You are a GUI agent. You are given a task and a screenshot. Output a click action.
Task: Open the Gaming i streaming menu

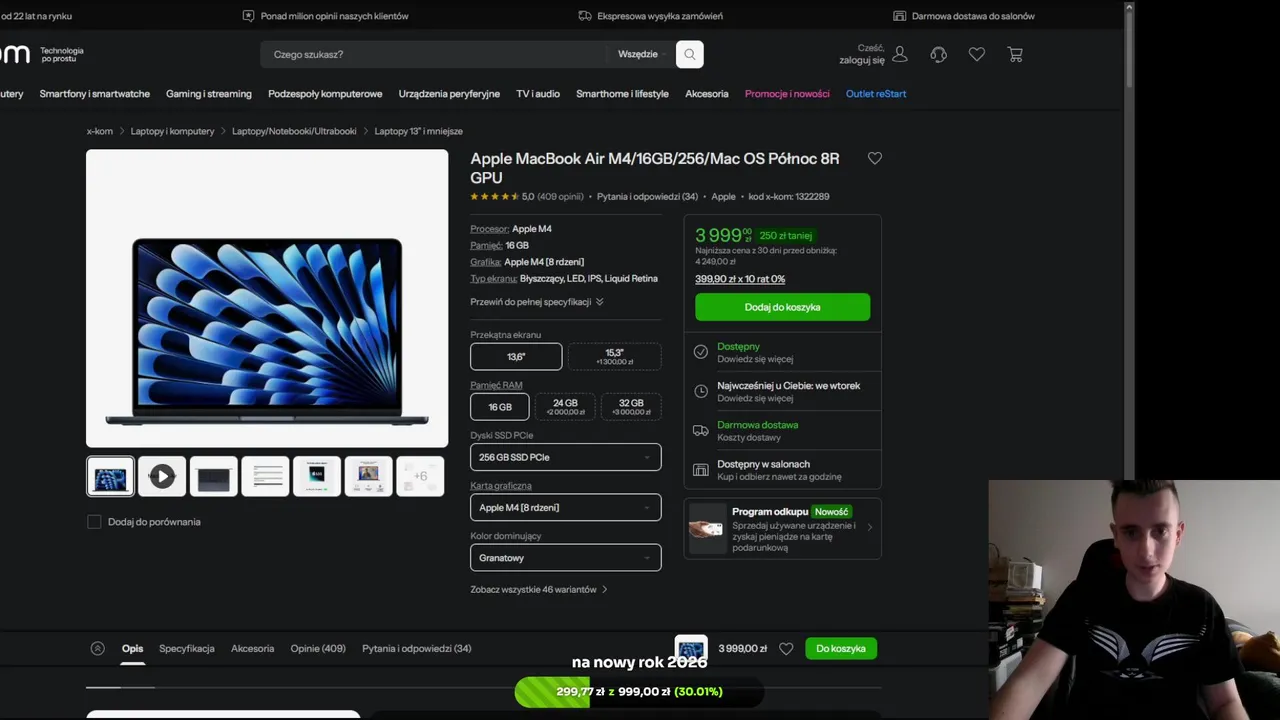tap(209, 94)
